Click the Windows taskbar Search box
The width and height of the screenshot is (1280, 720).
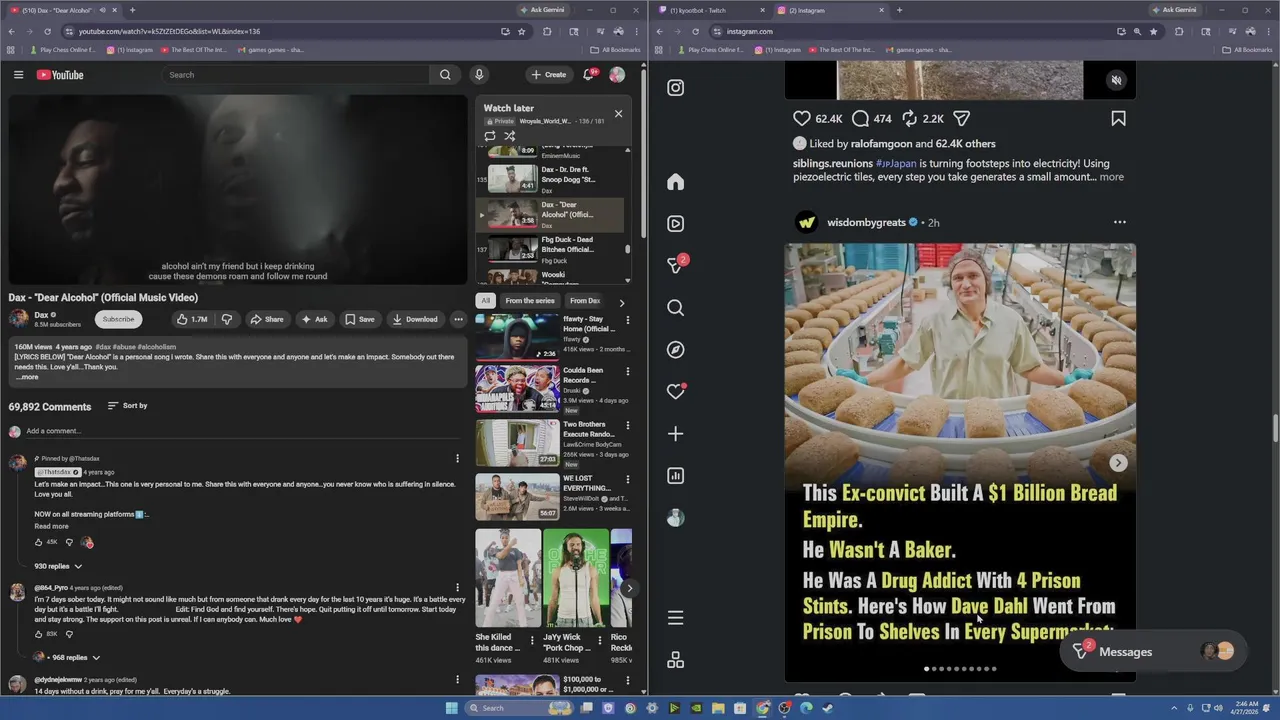(517, 708)
